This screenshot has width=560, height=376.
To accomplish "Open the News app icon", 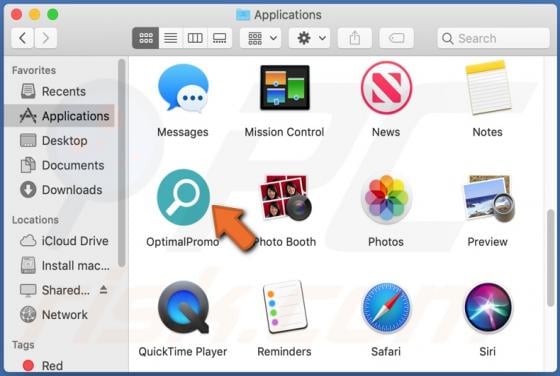I will tap(386, 87).
